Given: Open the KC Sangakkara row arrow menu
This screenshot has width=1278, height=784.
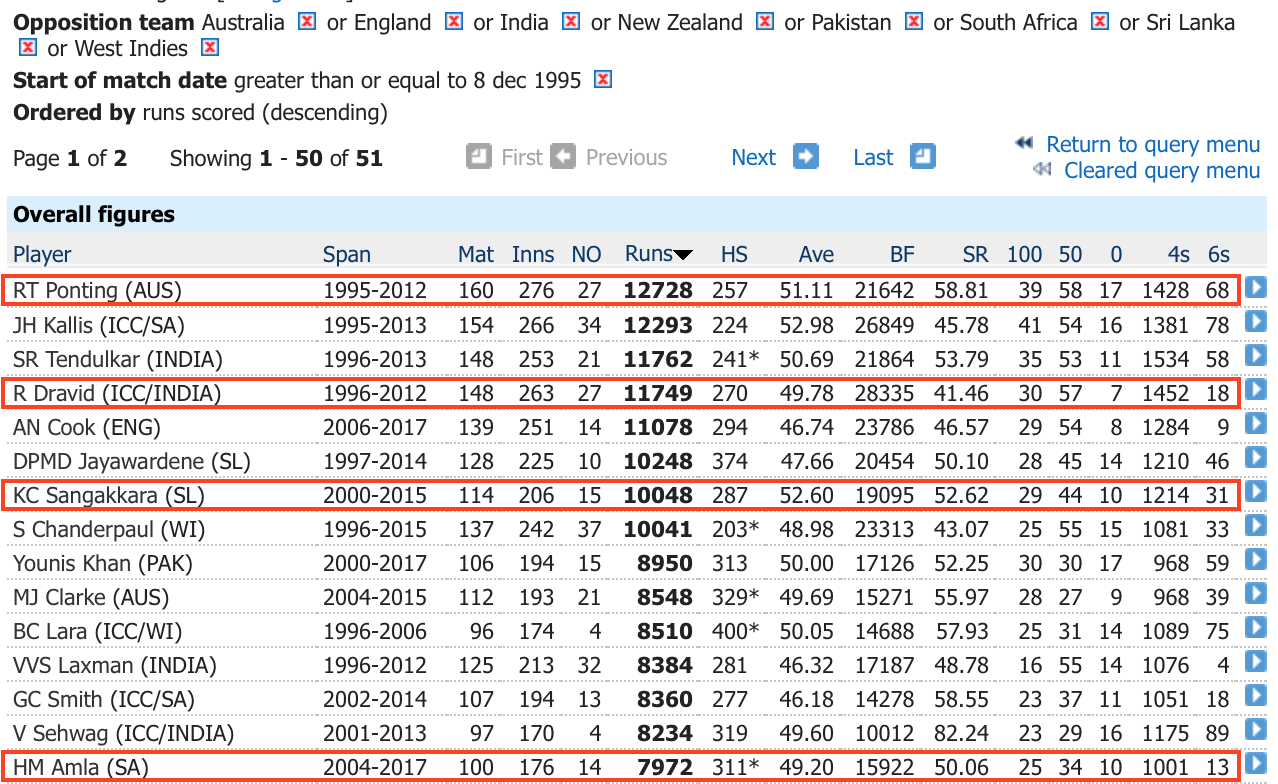Looking at the screenshot, I should click(x=1255, y=492).
